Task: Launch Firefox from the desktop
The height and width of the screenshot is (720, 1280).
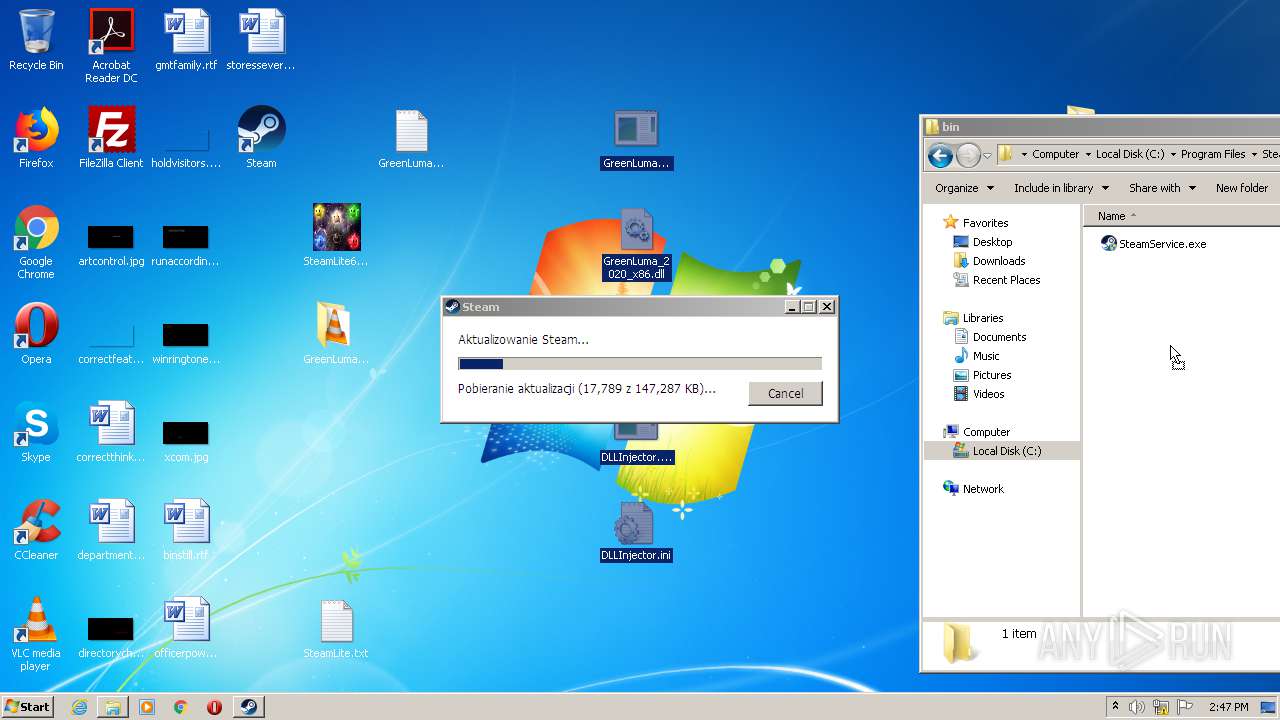Action: click(36, 138)
